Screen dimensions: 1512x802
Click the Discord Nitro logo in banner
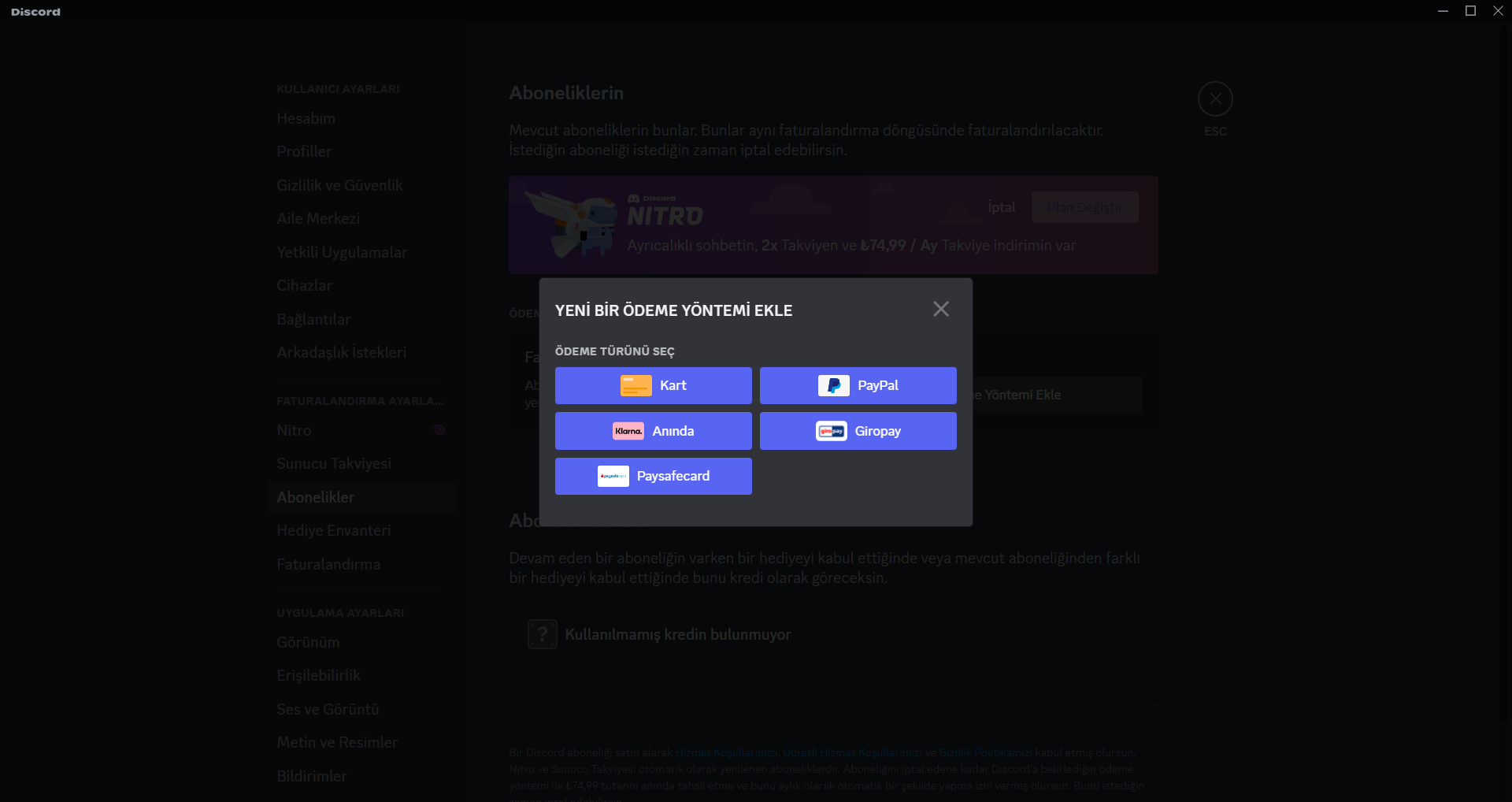pyautogui.click(x=665, y=211)
